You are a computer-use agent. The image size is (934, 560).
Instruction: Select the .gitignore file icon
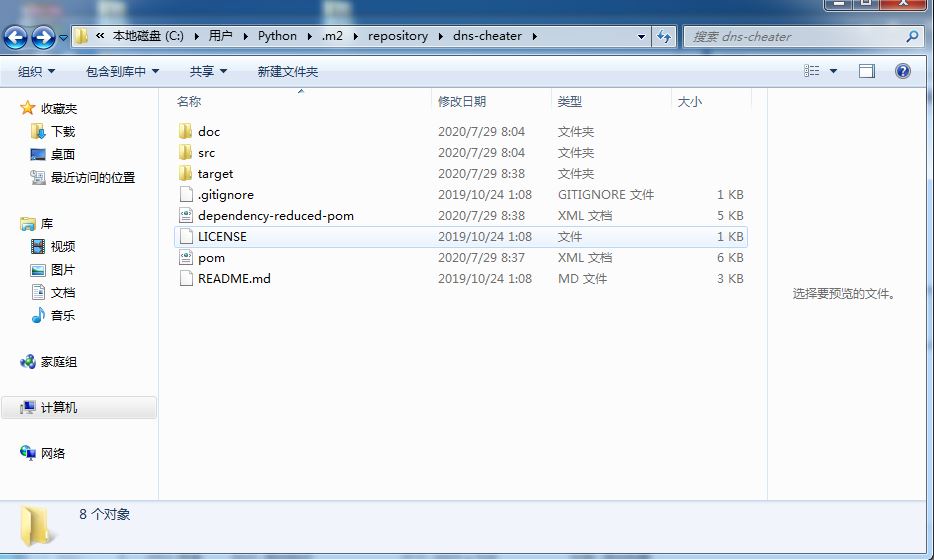click(x=186, y=195)
